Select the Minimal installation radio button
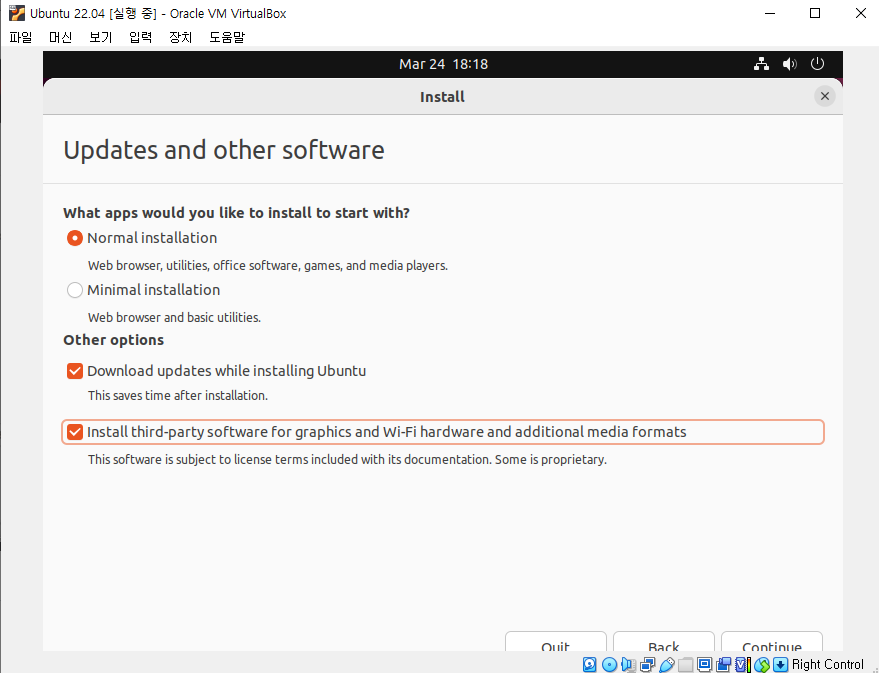 [x=75, y=290]
